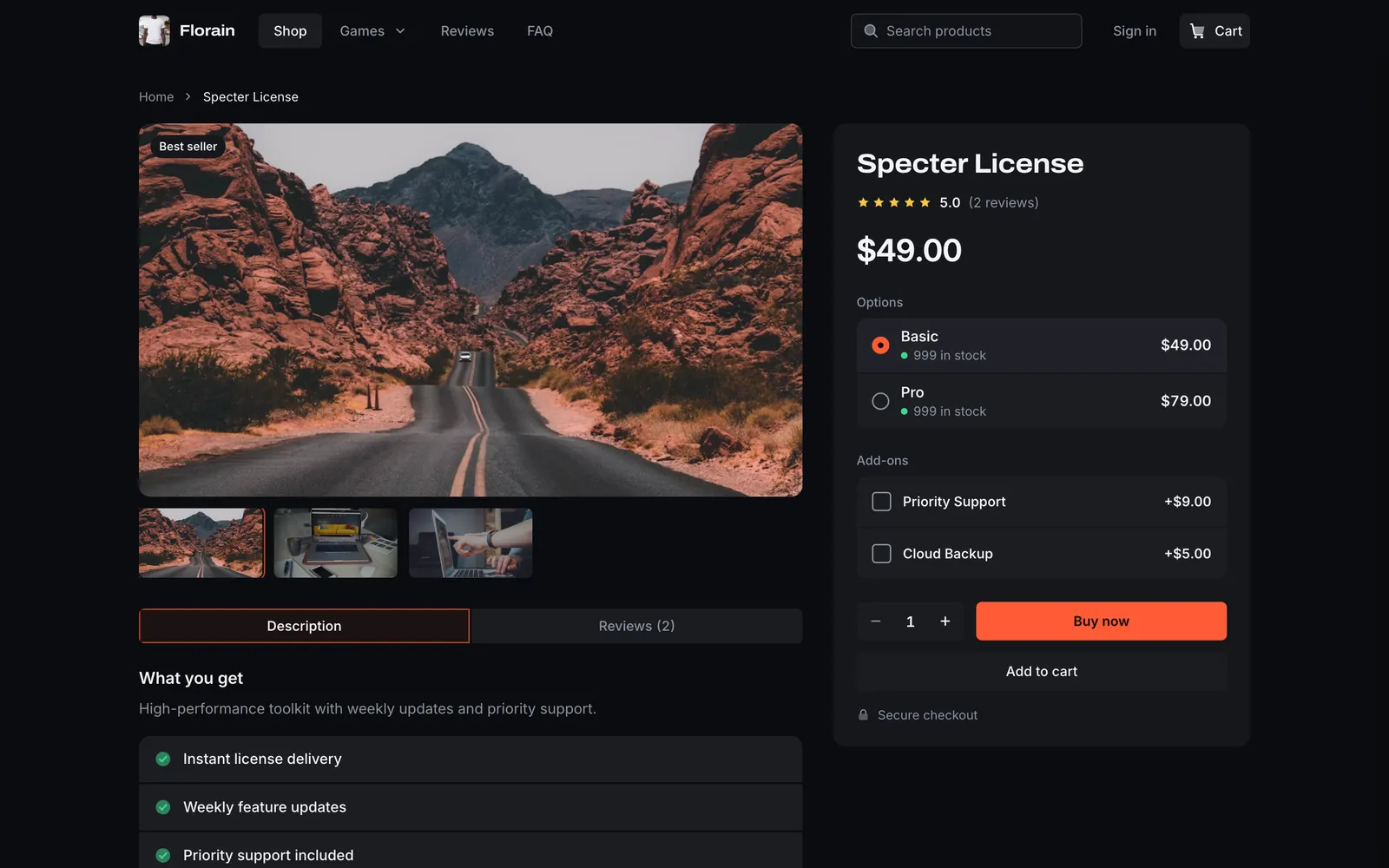Open the (2 reviews) link

(x=1004, y=202)
